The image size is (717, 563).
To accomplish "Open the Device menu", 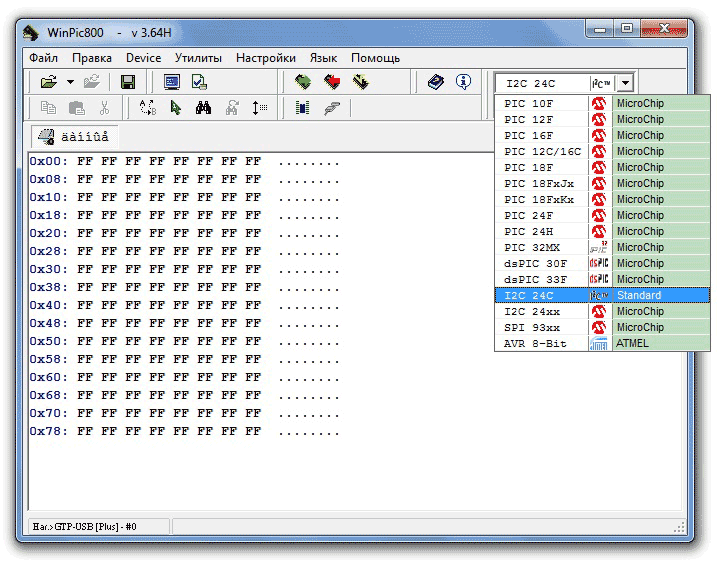I will pyautogui.click(x=144, y=58).
